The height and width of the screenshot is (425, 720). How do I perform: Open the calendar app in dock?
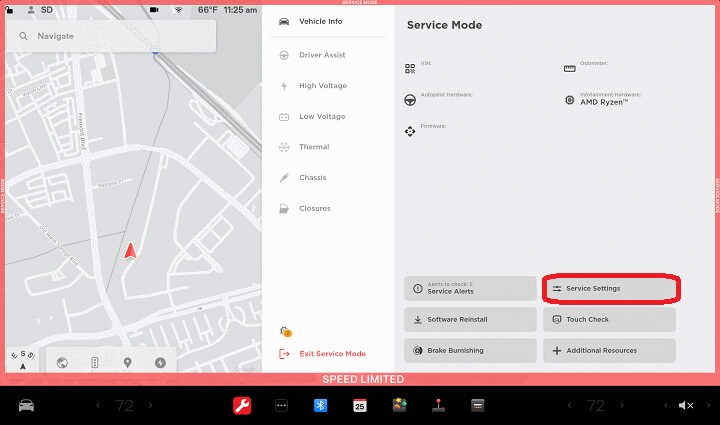359,405
